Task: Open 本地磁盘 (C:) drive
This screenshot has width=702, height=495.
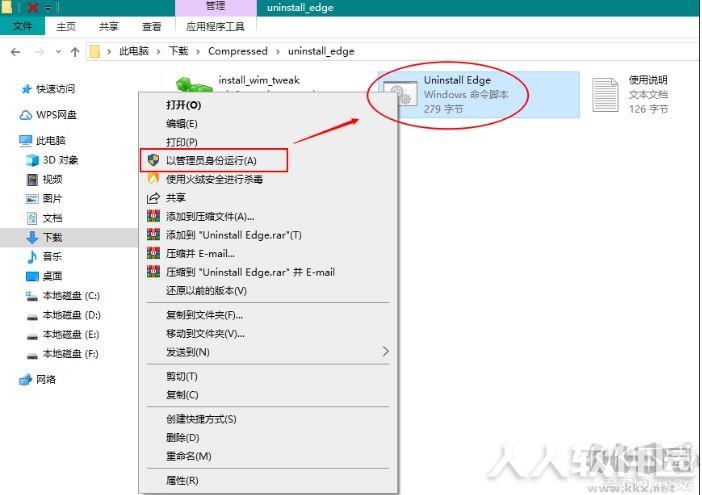Action: pyautogui.click(x=63, y=295)
